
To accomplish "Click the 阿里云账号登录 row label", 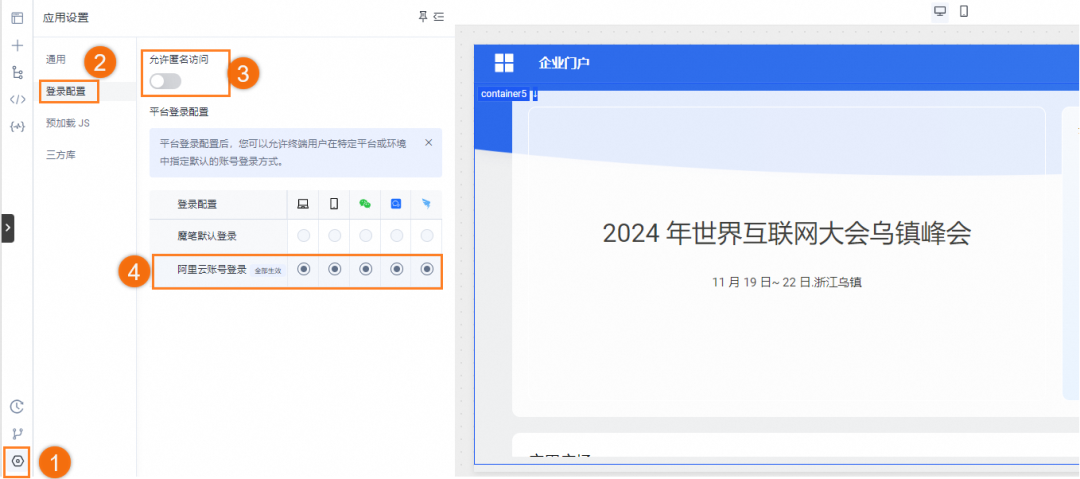I will point(212,269).
